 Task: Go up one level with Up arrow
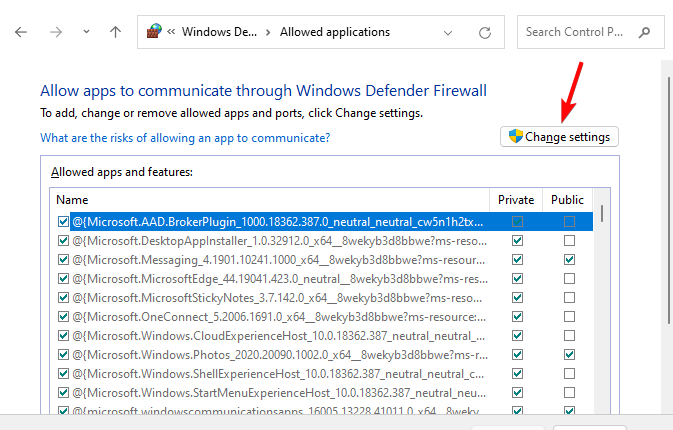pos(115,32)
